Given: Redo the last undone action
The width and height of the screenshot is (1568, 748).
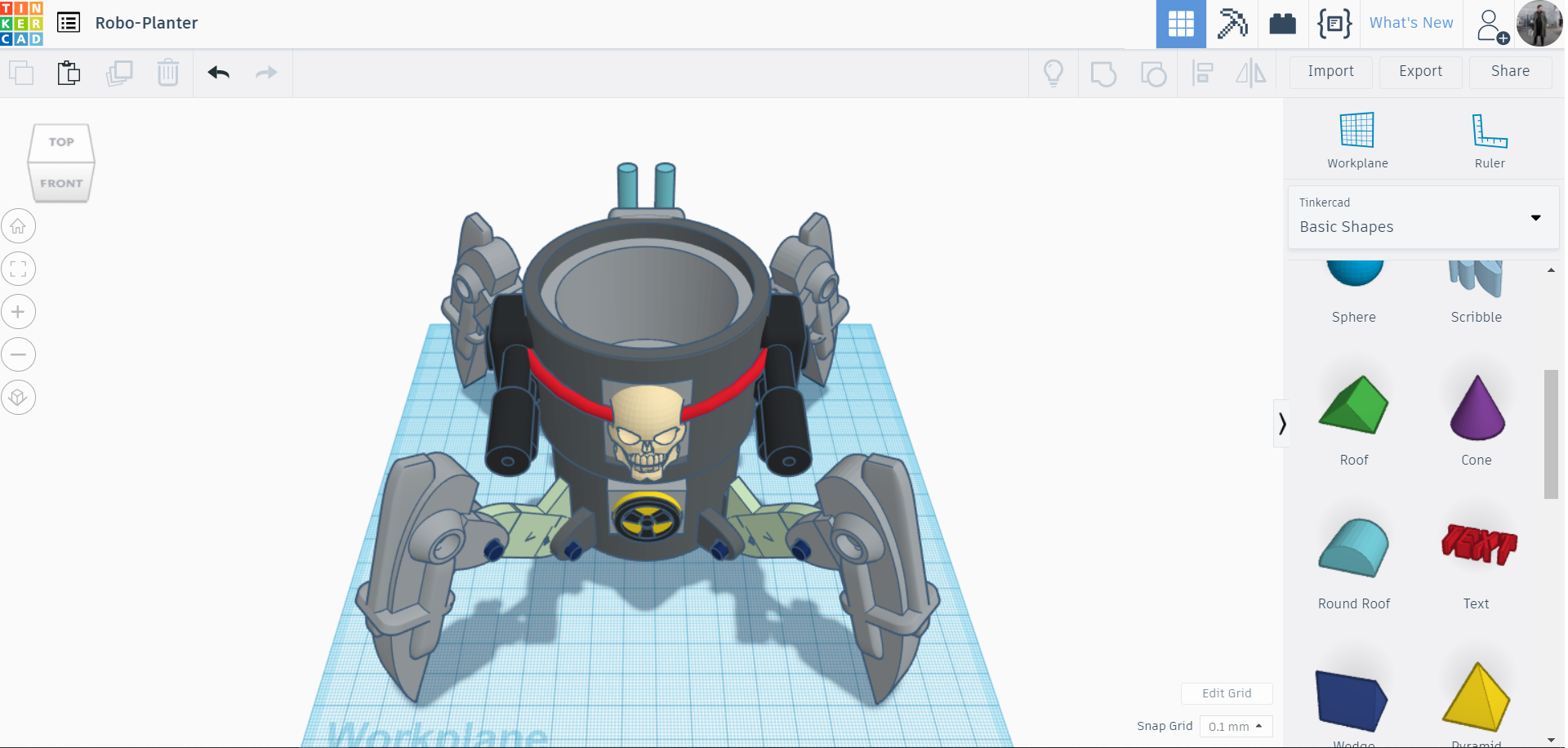Looking at the screenshot, I should click(x=266, y=73).
